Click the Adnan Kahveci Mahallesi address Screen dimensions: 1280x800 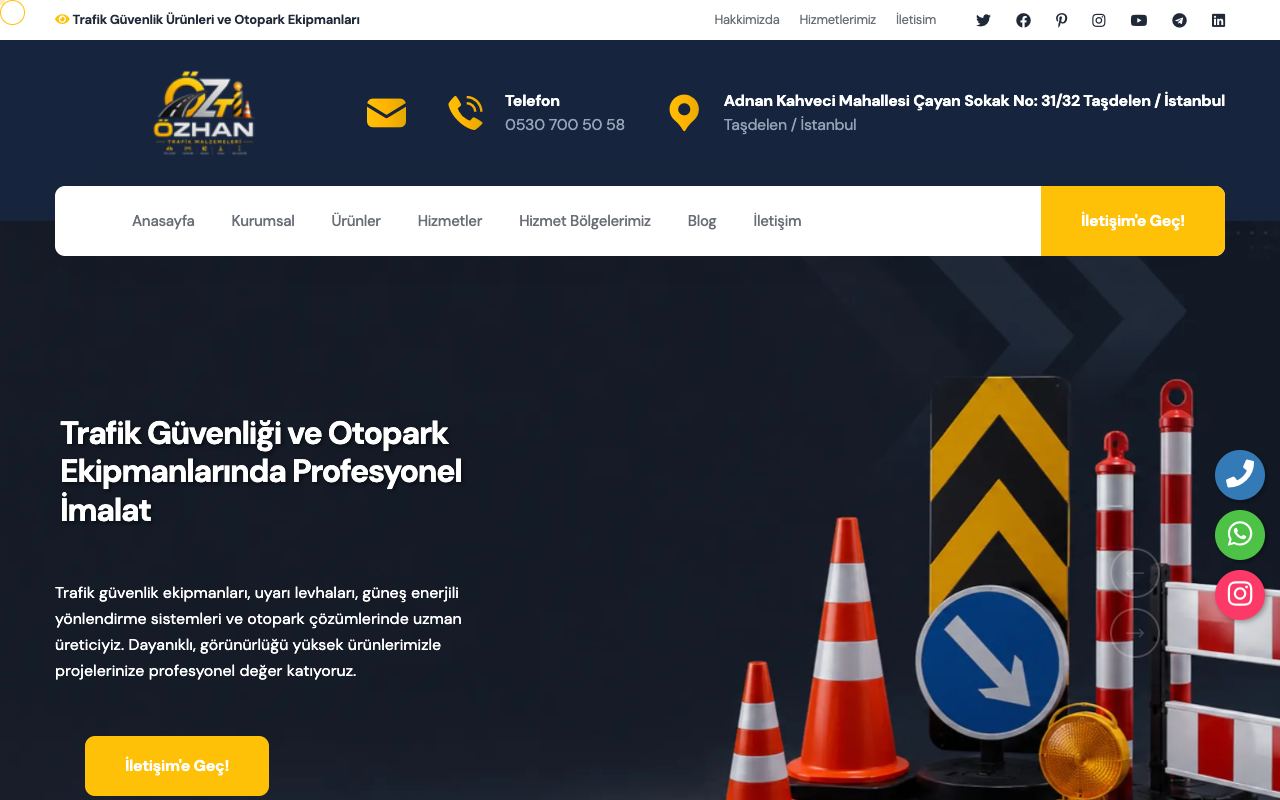point(974,101)
